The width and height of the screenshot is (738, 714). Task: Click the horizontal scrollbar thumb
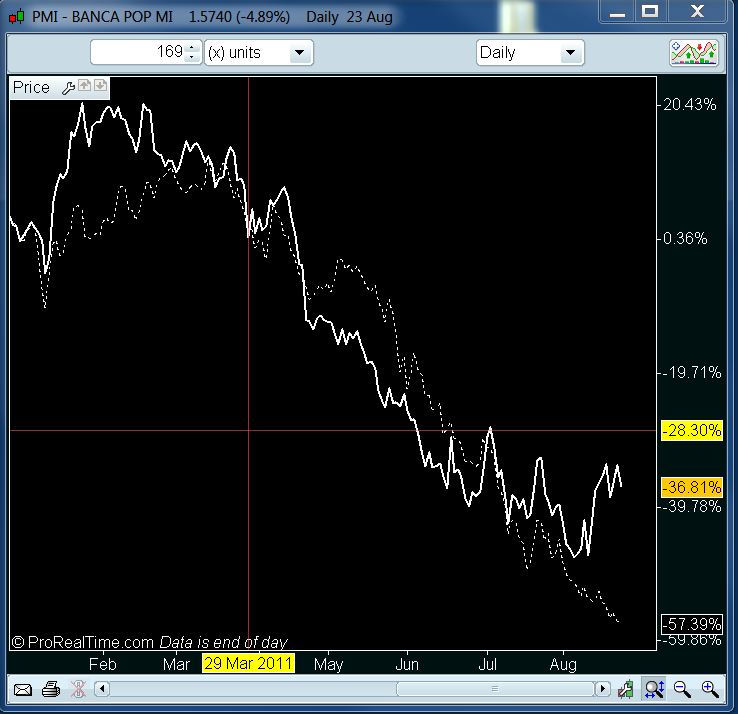495,689
